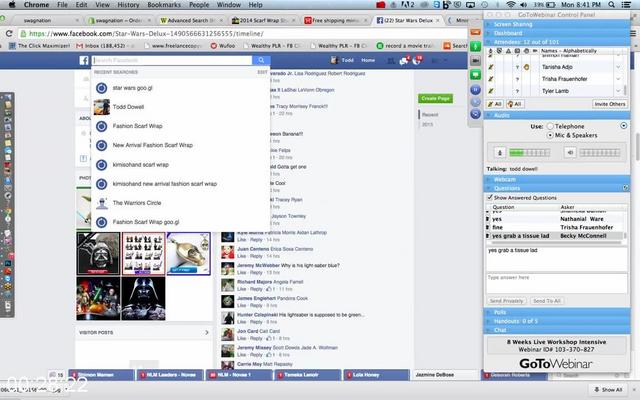Open Facebook friend requests icon
Screen dimensions: 640x400
pos(391,60)
